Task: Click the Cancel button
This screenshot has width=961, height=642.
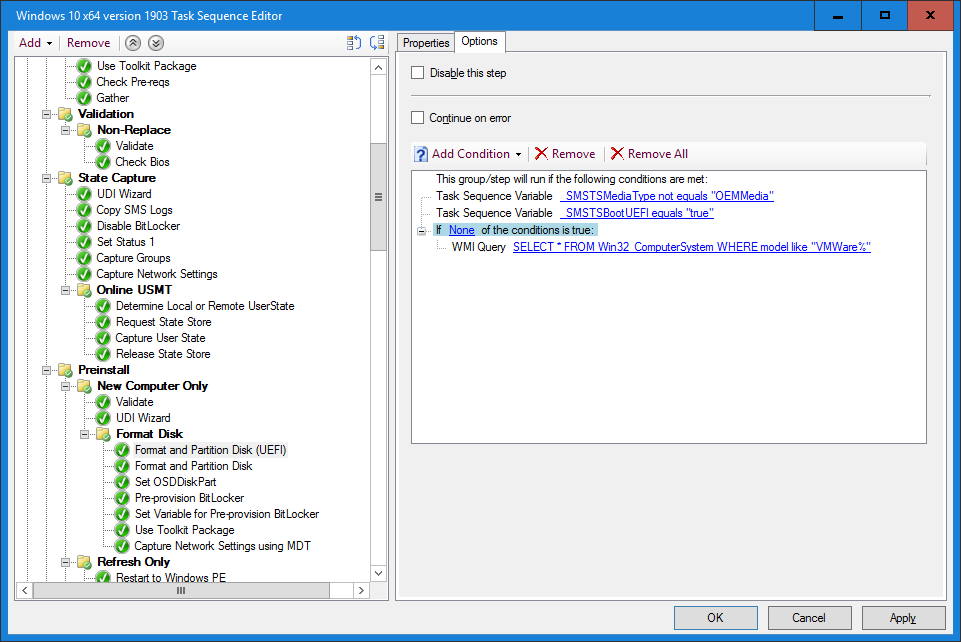Action: tap(809, 617)
